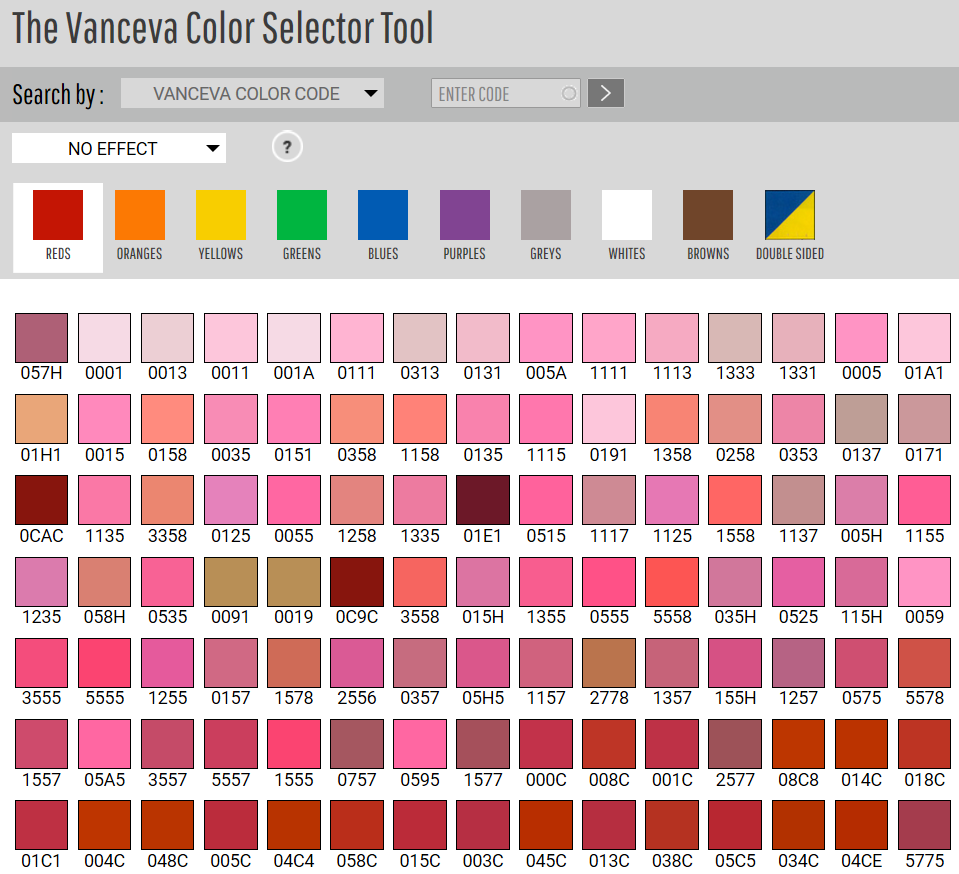Show the Purples color category
959x874 pixels.
(x=465, y=226)
